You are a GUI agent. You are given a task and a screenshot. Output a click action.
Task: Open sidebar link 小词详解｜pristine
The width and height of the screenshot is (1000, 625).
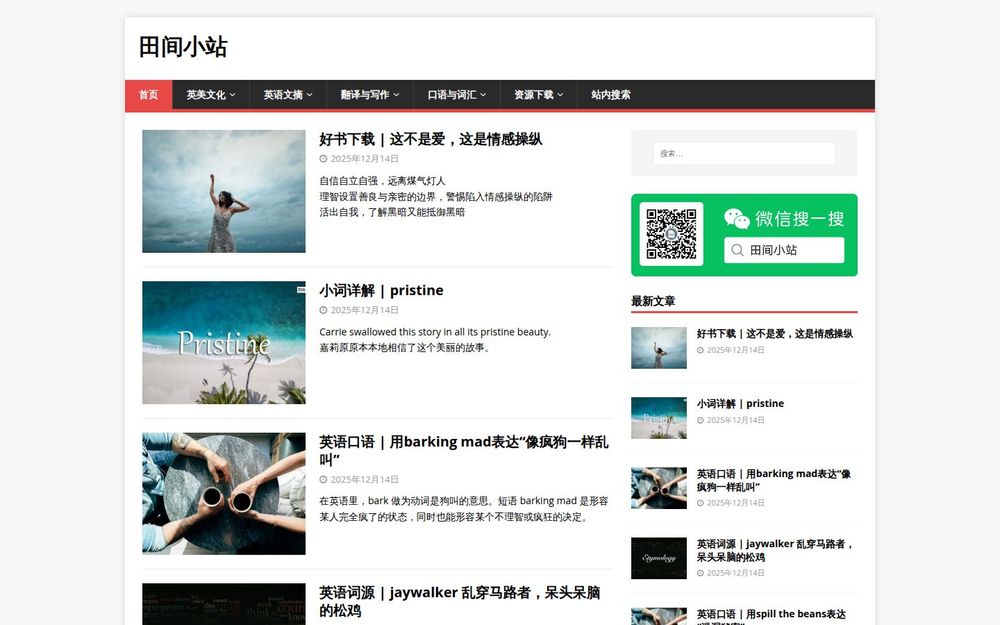click(x=740, y=404)
